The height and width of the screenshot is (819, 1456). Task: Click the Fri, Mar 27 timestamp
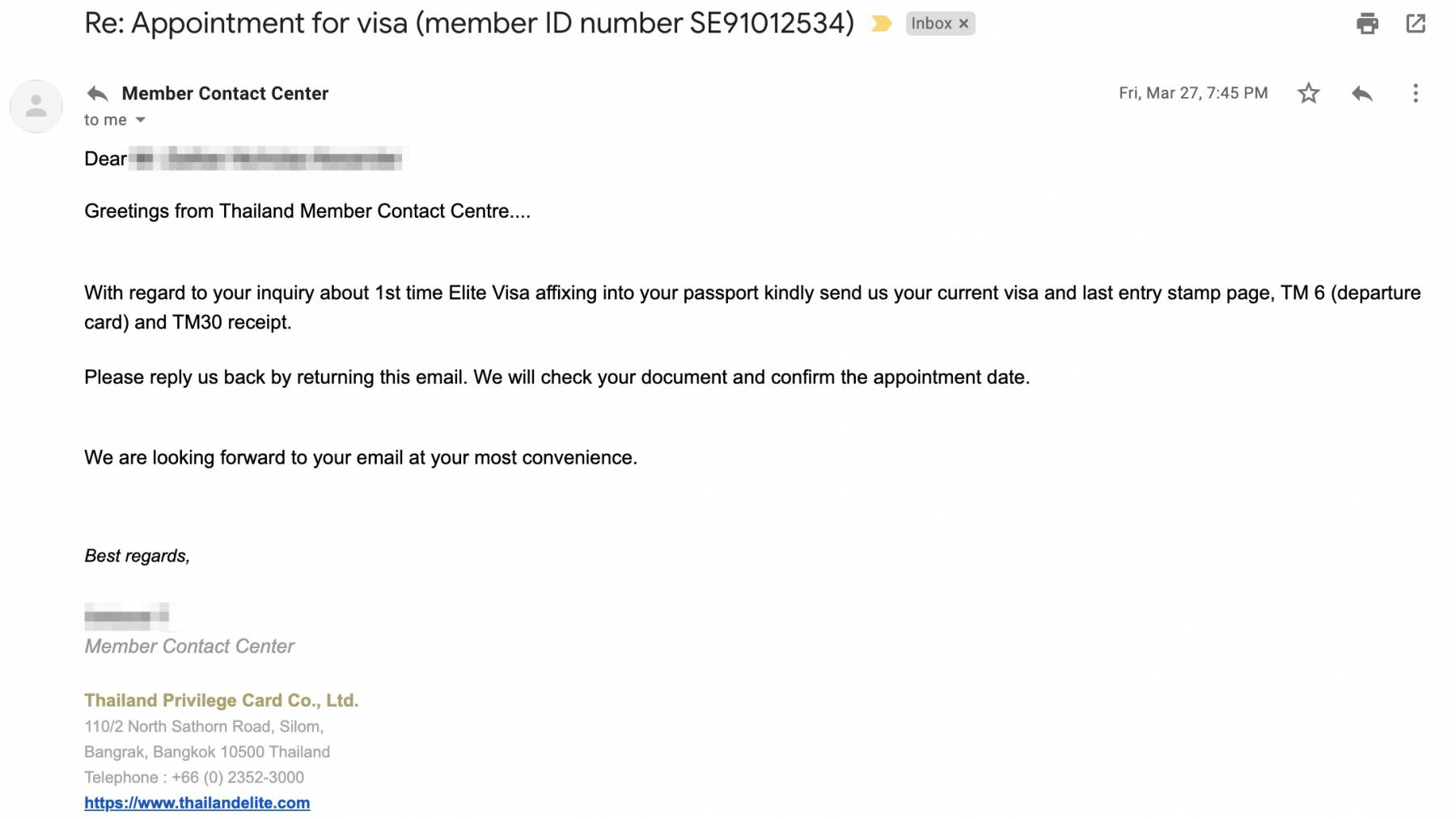click(x=1193, y=93)
